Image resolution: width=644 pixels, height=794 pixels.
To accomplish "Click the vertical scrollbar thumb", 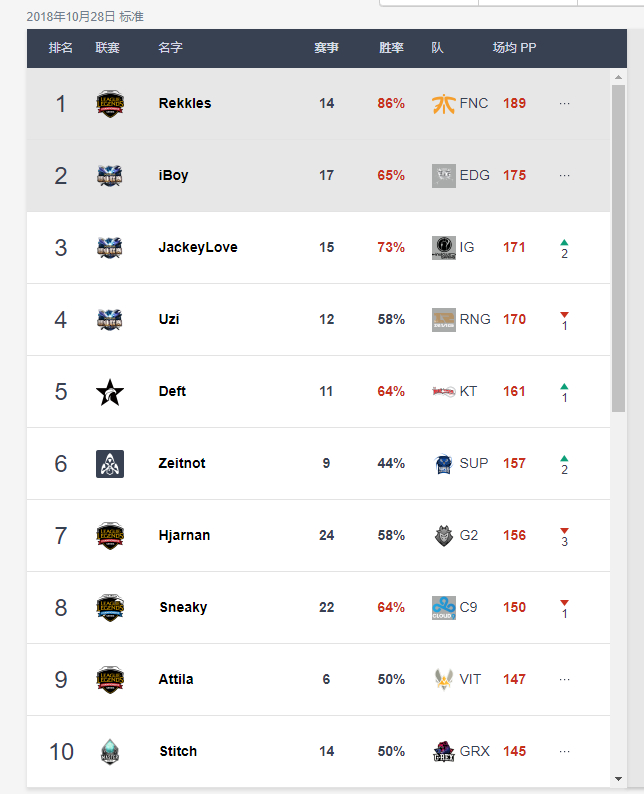I will point(618,249).
